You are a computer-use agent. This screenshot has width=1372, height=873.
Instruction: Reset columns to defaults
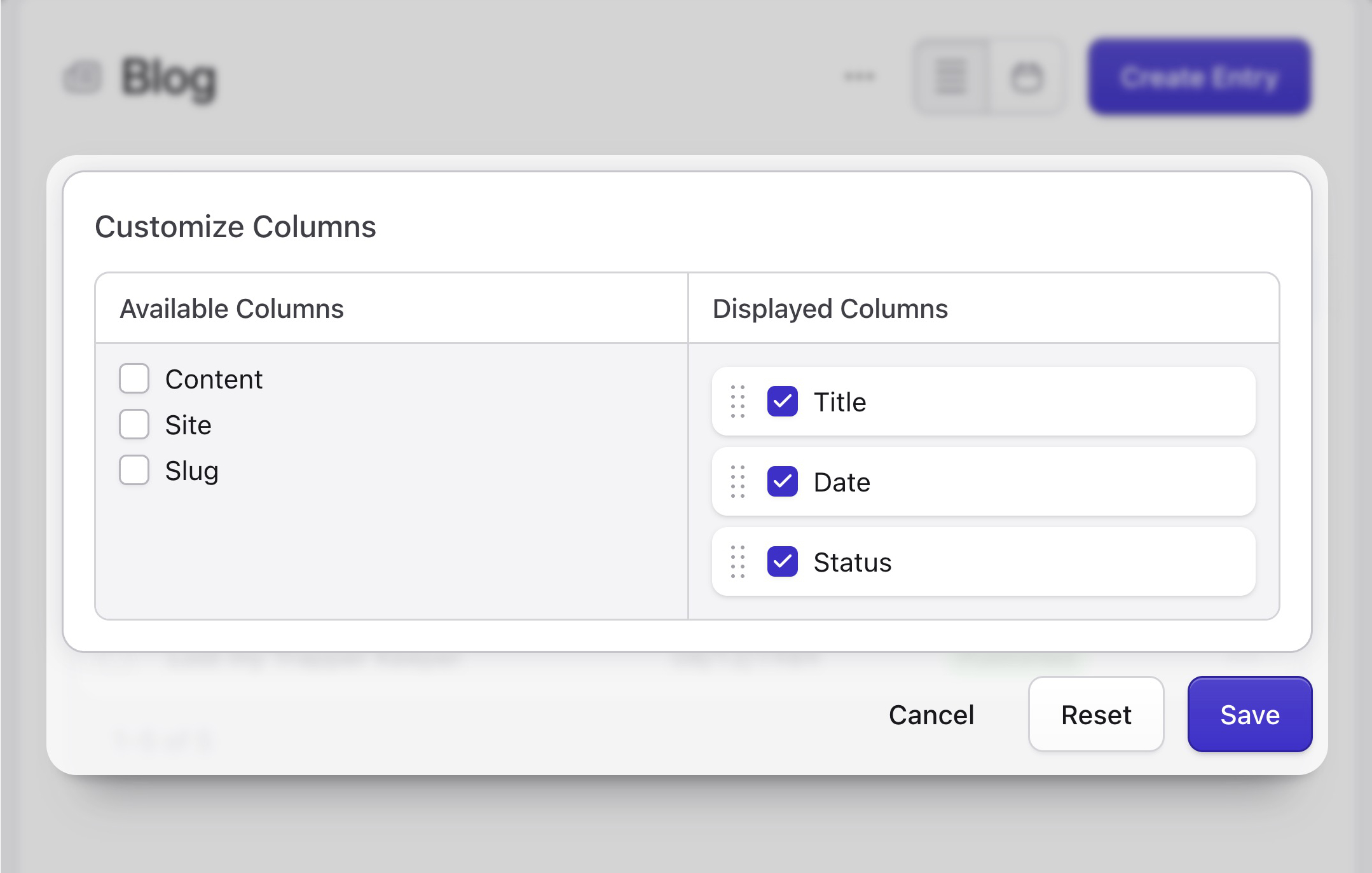tap(1096, 714)
